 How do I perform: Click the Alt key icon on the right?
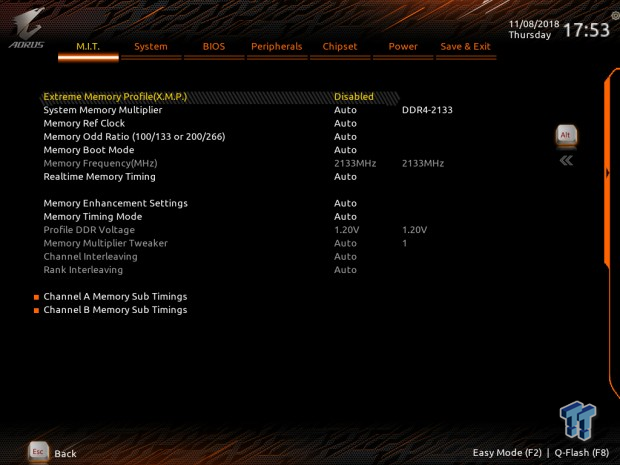(566, 136)
